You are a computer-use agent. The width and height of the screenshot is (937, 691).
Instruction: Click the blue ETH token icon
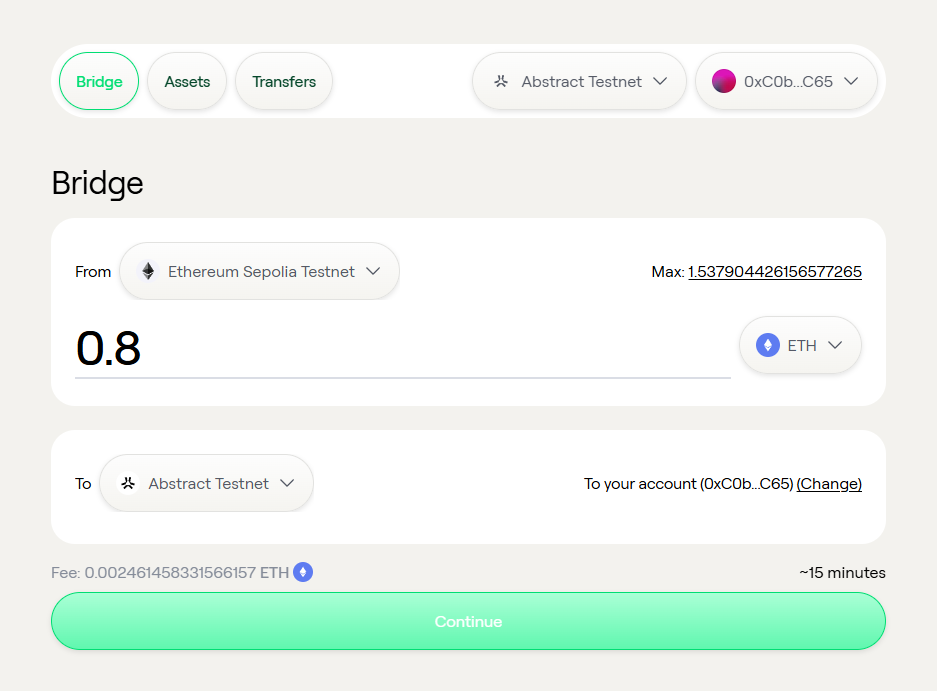pyautogui.click(x=768, y=345)
